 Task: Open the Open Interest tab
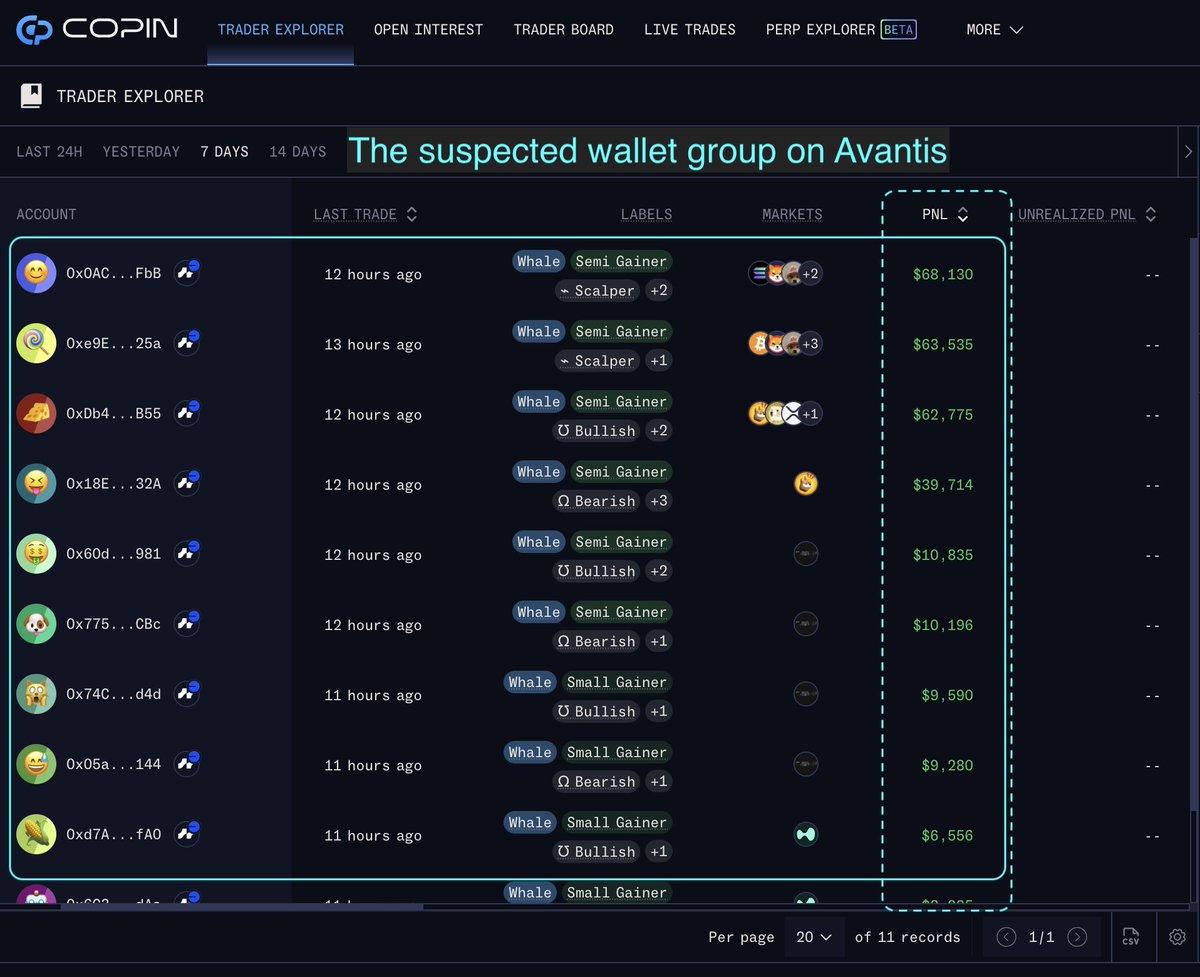[x=428, y=30]
